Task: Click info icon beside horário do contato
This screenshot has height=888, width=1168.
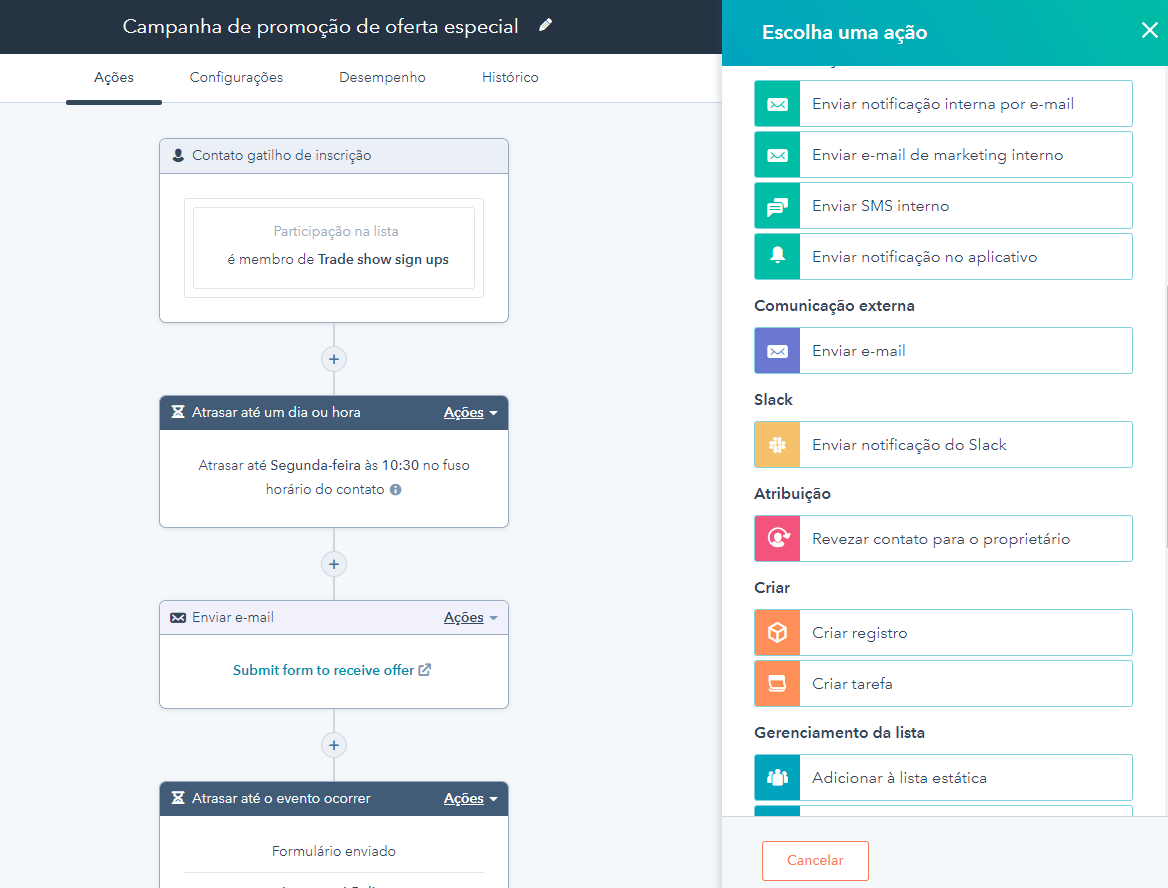Action: point(396,490)
